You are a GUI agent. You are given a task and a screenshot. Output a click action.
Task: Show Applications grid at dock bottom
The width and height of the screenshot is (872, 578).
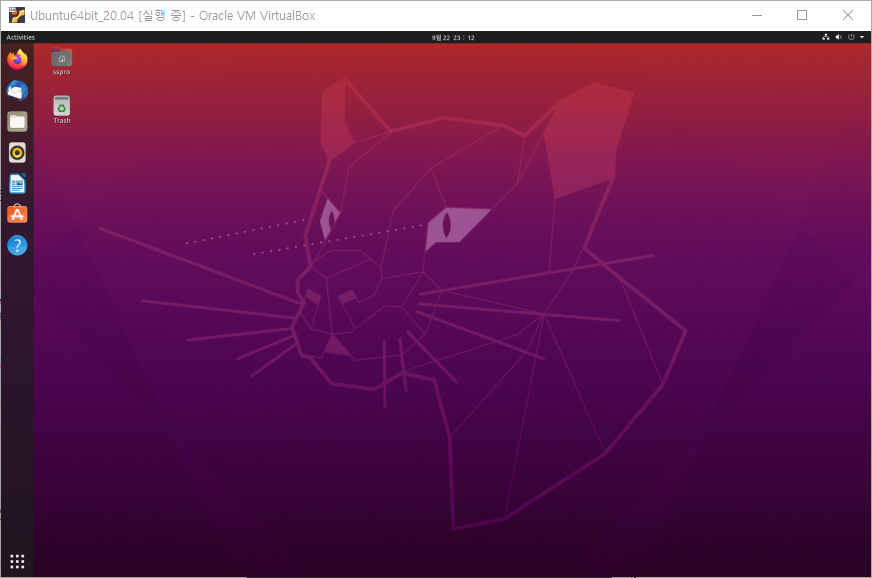[17, 561]
